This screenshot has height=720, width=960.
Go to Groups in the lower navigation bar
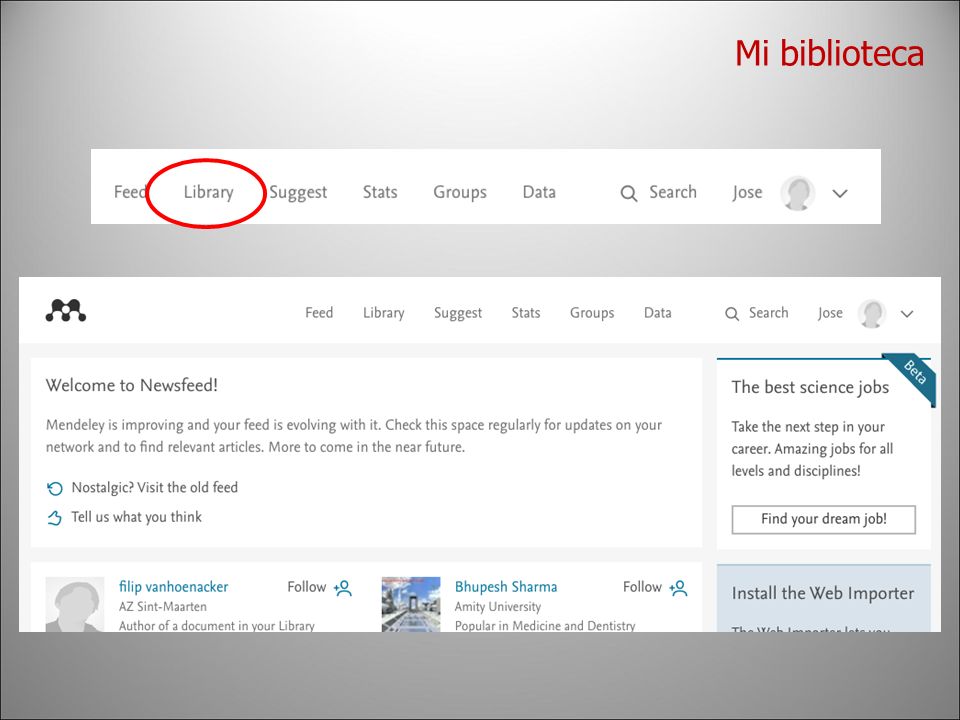(592, 313)
